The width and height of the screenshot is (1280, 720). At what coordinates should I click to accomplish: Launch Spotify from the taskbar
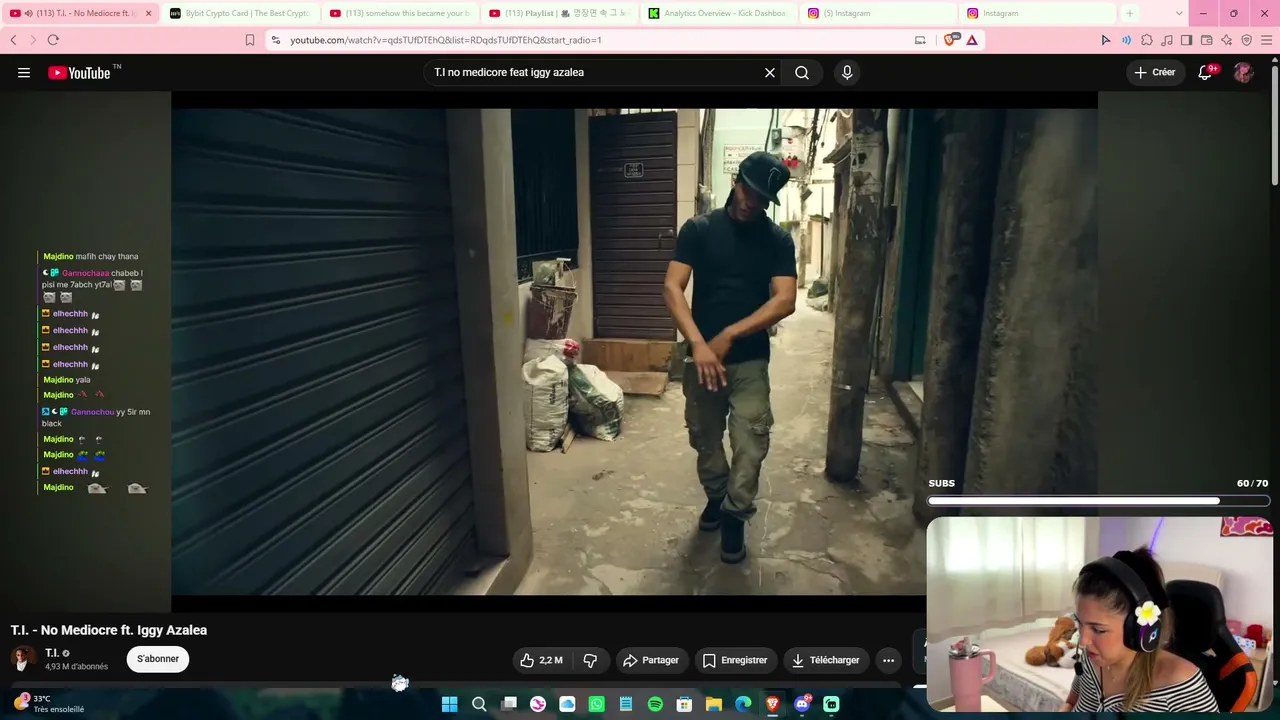click(655, 704)
